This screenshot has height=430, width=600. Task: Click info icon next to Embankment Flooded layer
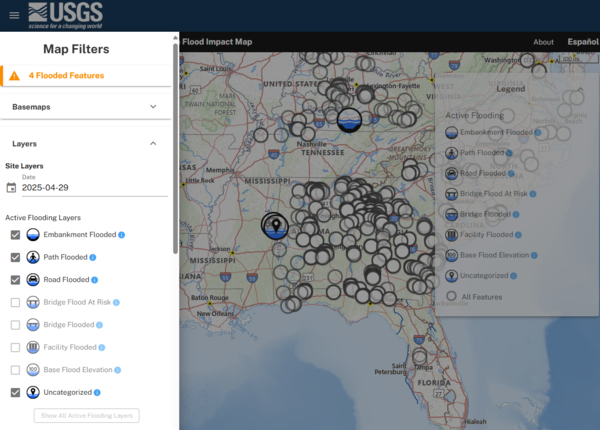coord(122,235)
